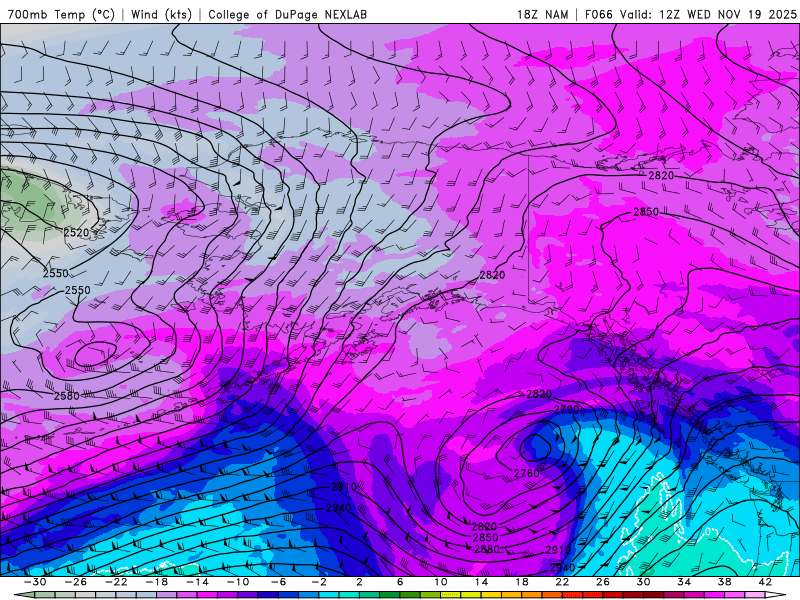Click the 2520 height contour label
This screenshot has height=600, width=800.
(77, 233)
